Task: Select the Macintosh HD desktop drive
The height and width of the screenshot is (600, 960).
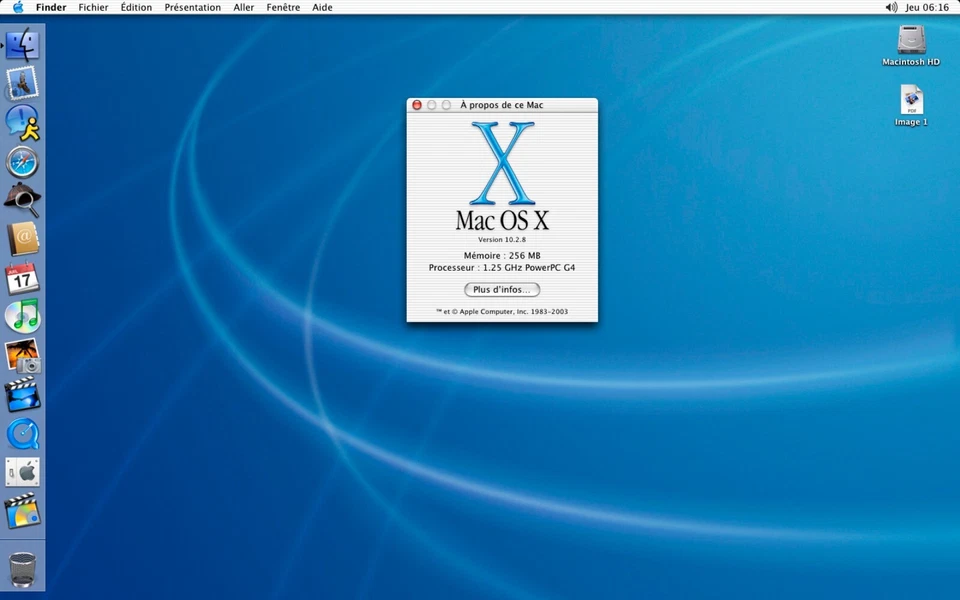Action: pos(911,41)
